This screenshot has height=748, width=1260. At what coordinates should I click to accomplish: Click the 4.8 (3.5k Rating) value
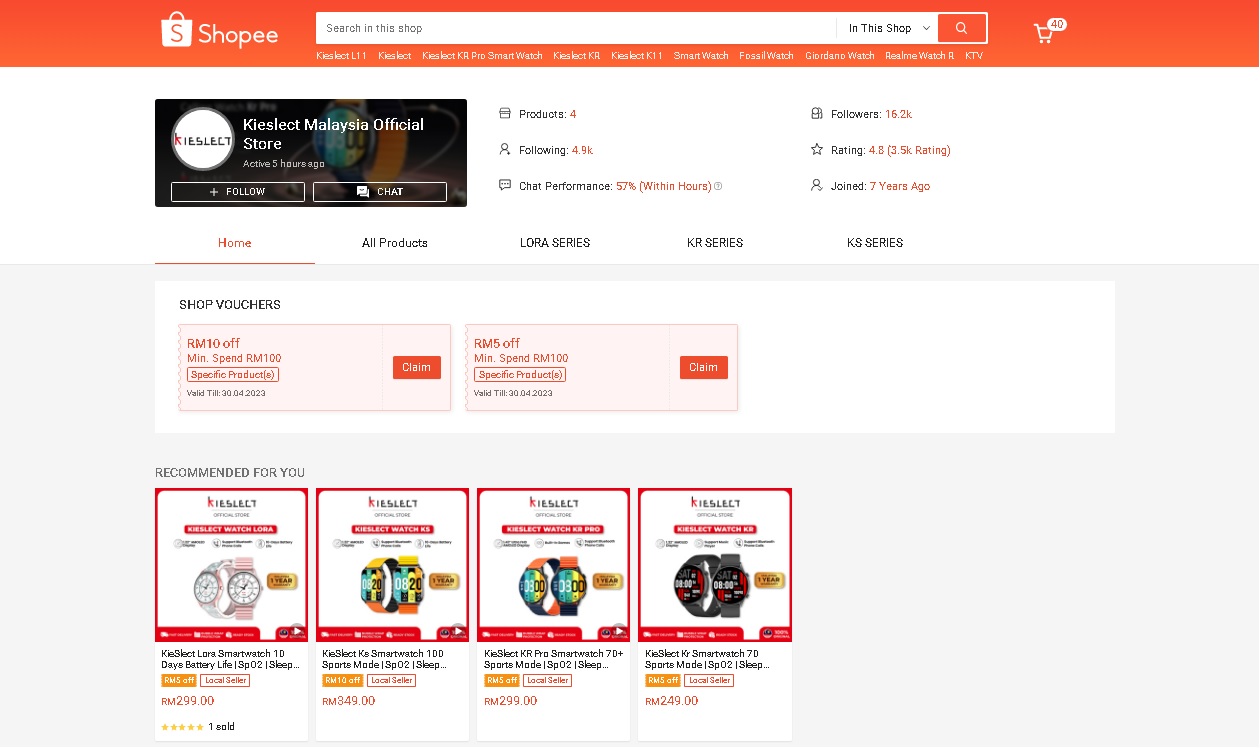click(909, 150)
